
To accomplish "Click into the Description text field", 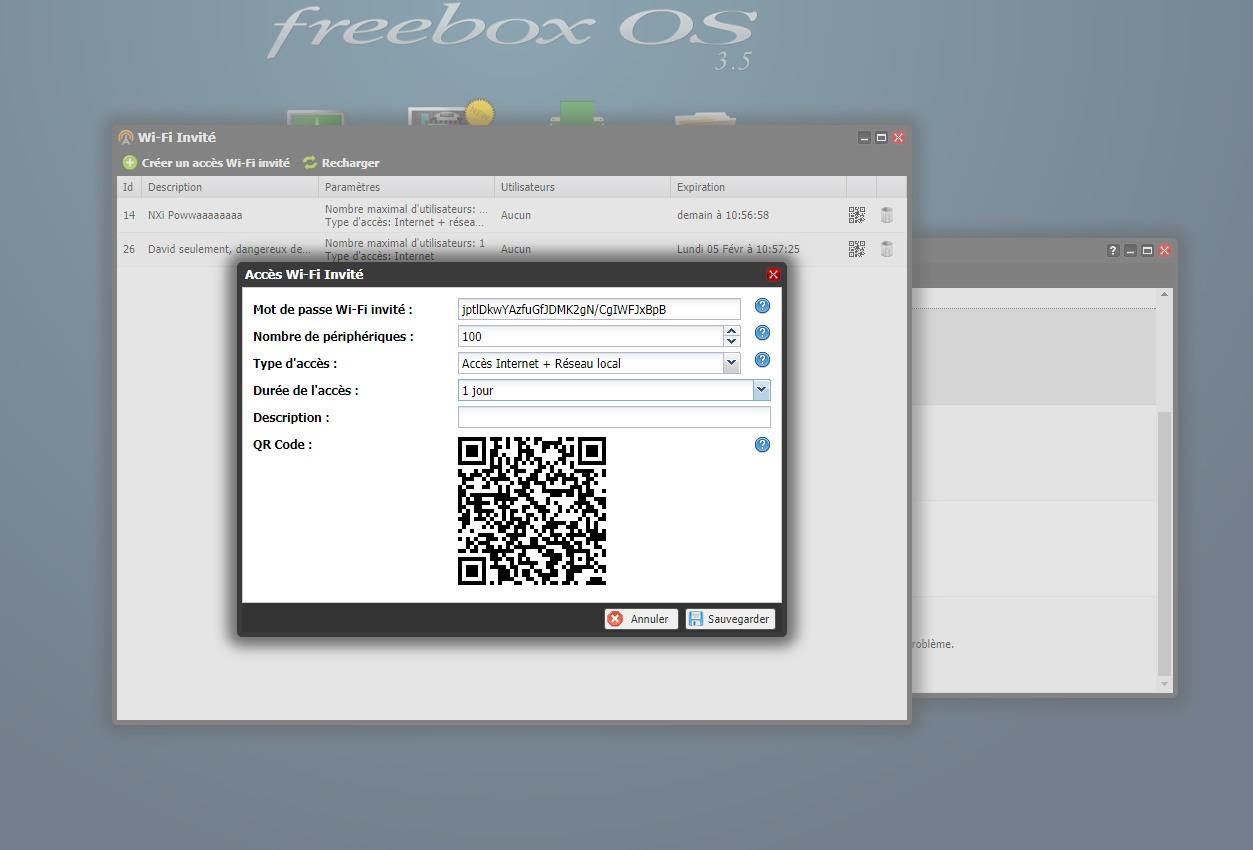I will pyautogui.click(x=613, y=417).
